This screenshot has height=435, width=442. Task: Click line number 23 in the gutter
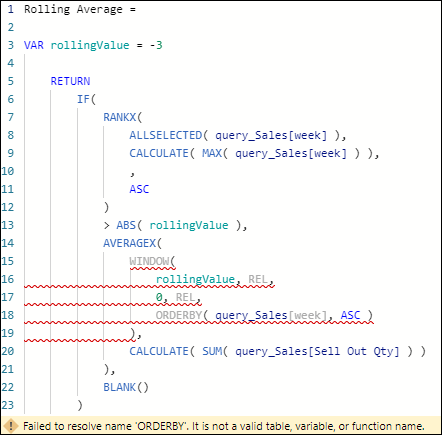(8, 405)
